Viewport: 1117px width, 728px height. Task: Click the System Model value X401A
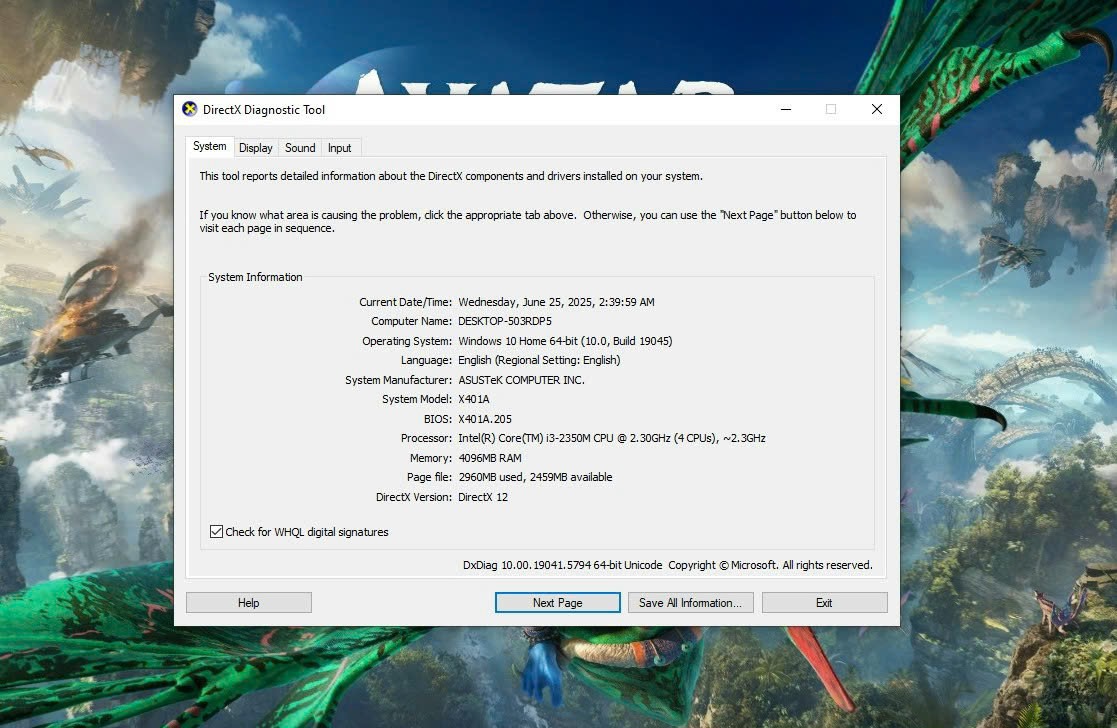coord(474,400)
